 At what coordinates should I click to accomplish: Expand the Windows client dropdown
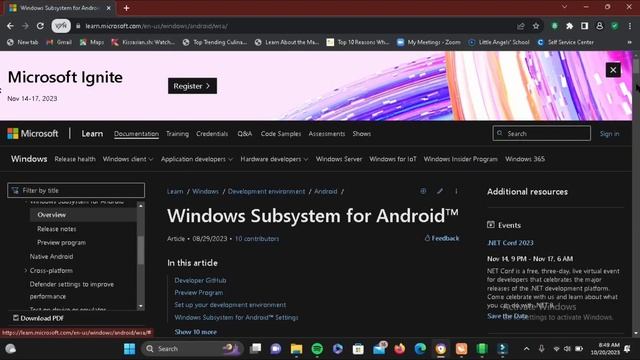[128, 159]
